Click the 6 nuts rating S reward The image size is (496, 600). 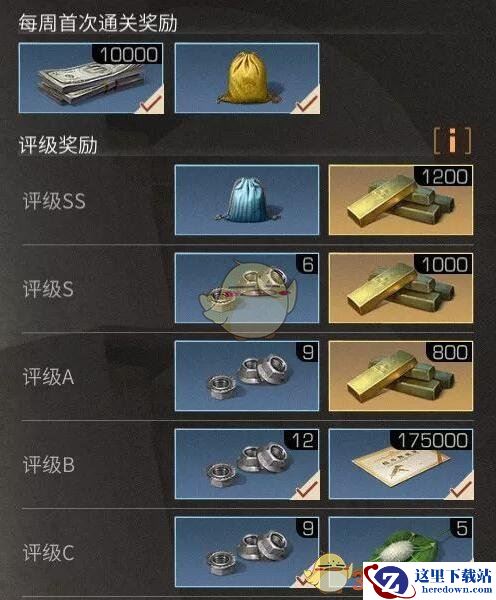[247, 288]
